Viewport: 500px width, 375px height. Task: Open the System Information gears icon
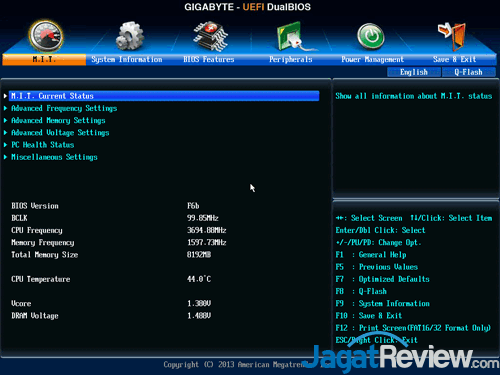pos(130,36)
